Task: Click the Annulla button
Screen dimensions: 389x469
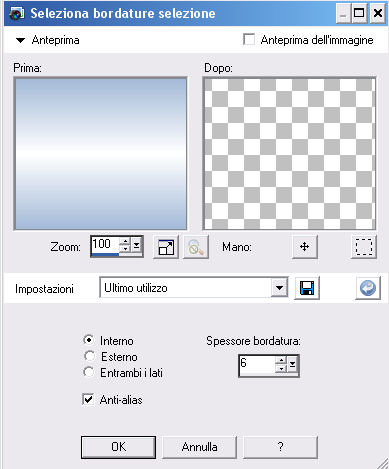Action: coord(199,447)
